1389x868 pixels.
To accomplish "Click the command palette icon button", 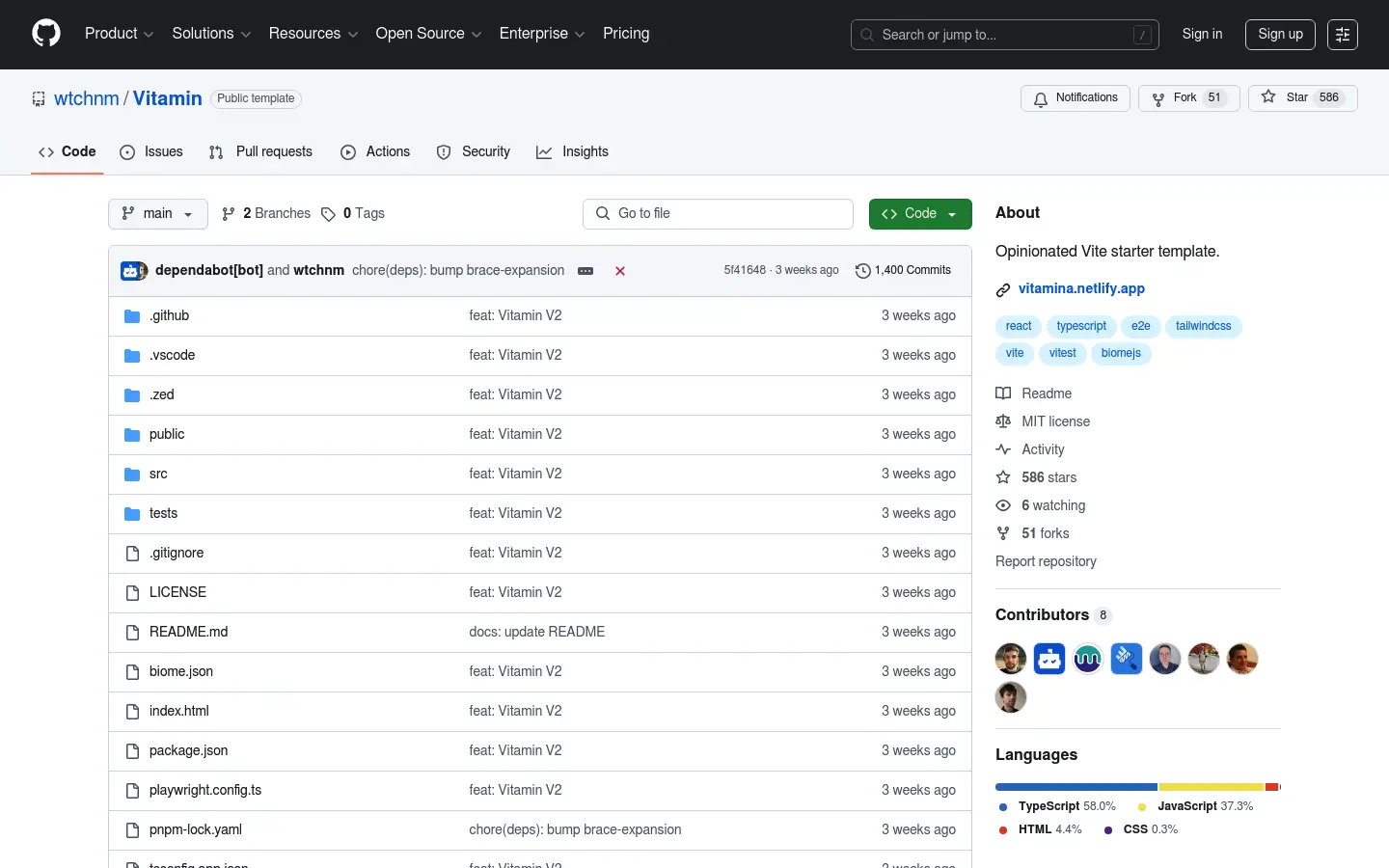I will pos(1342,35).
